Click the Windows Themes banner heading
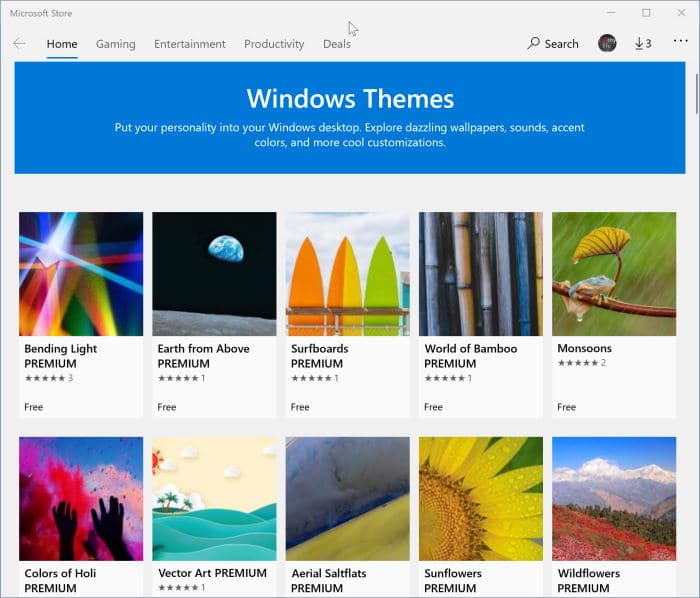The width and height of the screenshot is (700, 598). pyautogui.click(x=350, y=99)
